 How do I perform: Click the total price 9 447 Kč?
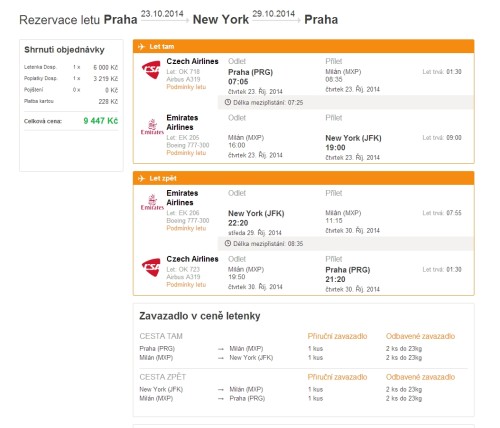pos(101,121)
